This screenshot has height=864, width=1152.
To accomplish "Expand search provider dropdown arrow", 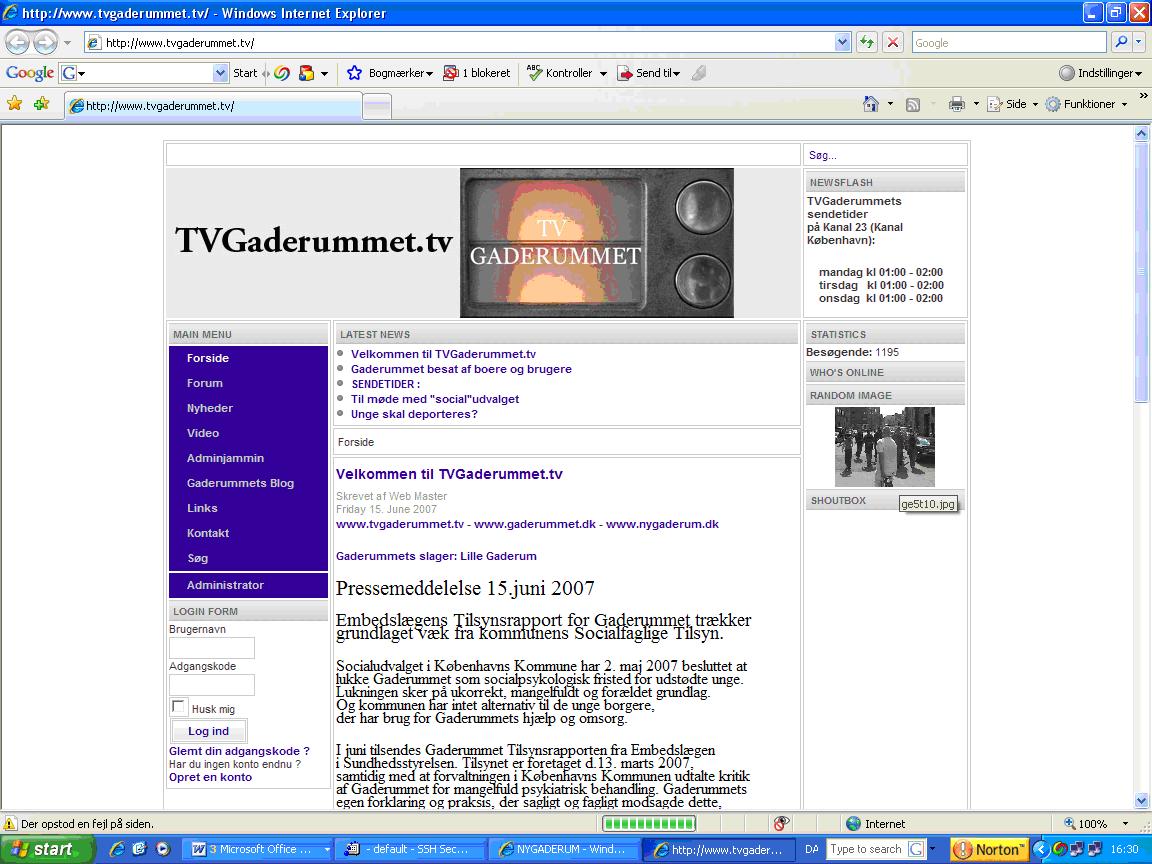I will [1138, 42].
